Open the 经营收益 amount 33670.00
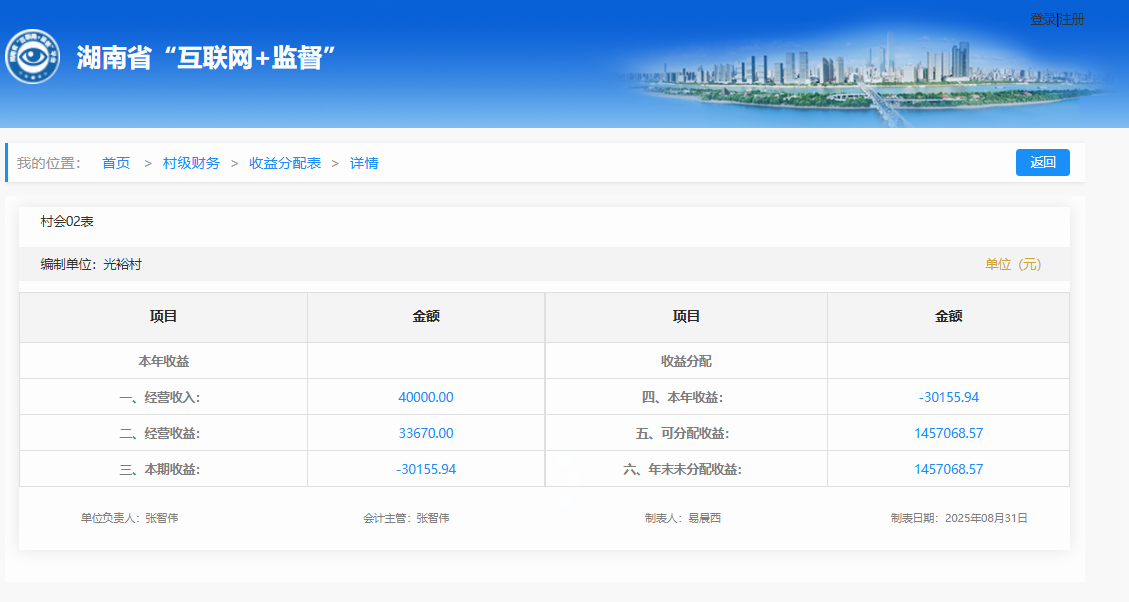Viewport: 1129px width, 602px height. (x=425, y=433)
